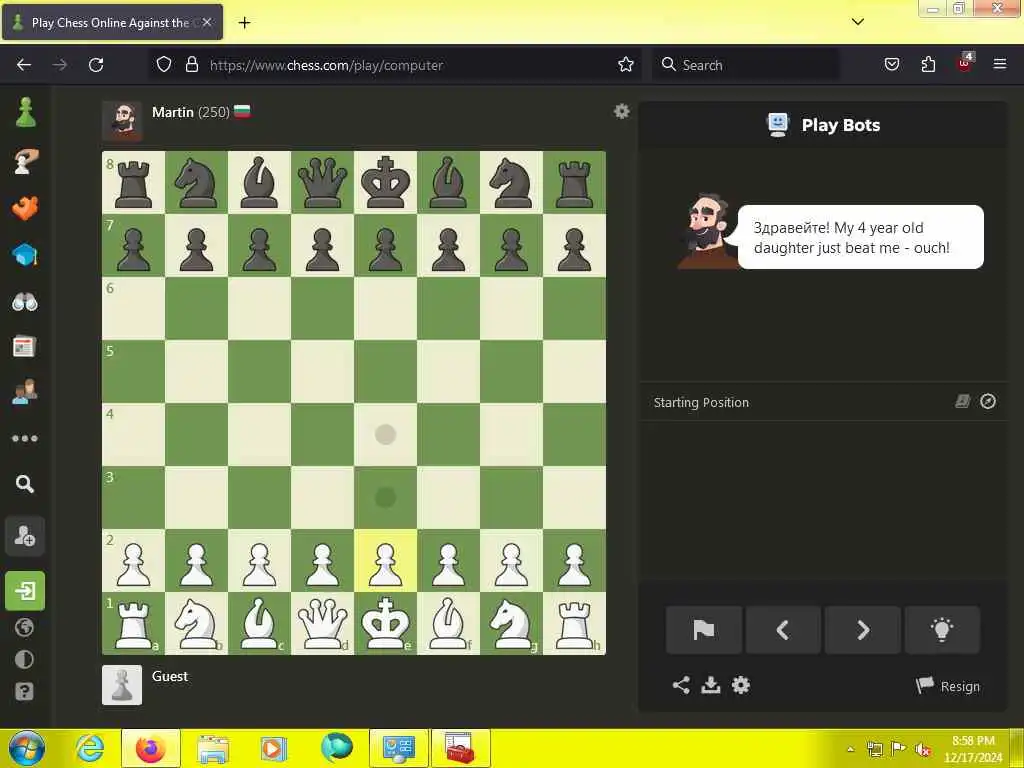Click the browser Search field

(x=746, y=65)
